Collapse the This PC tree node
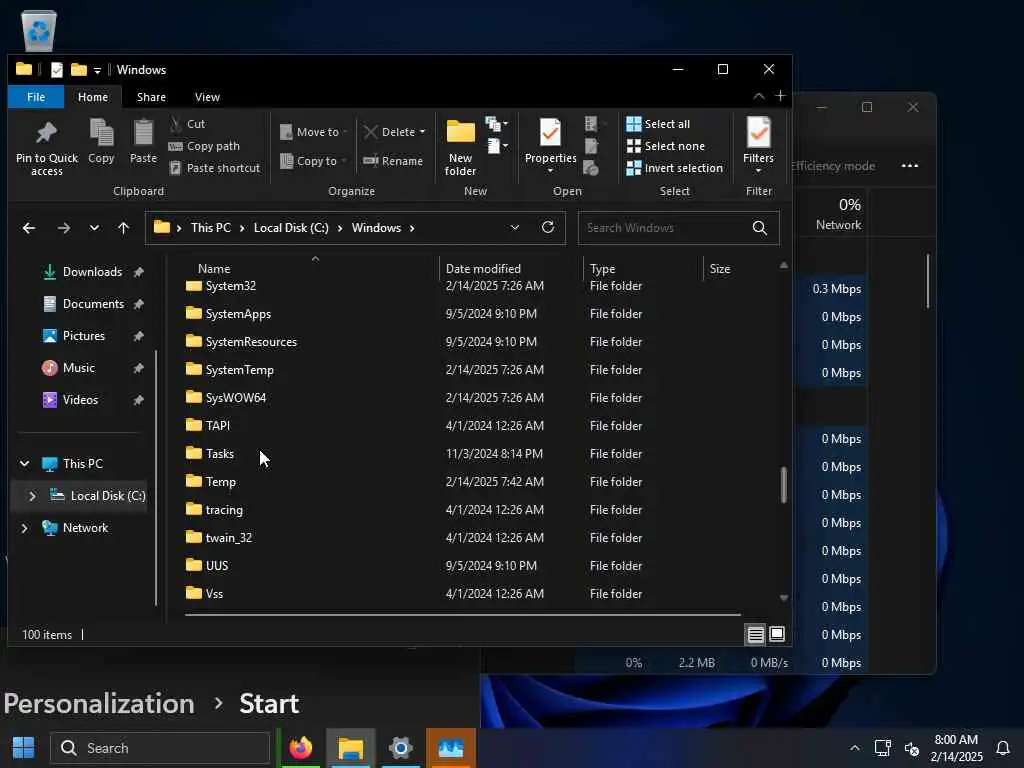The image size is (1024, 768). click(25, 464)
